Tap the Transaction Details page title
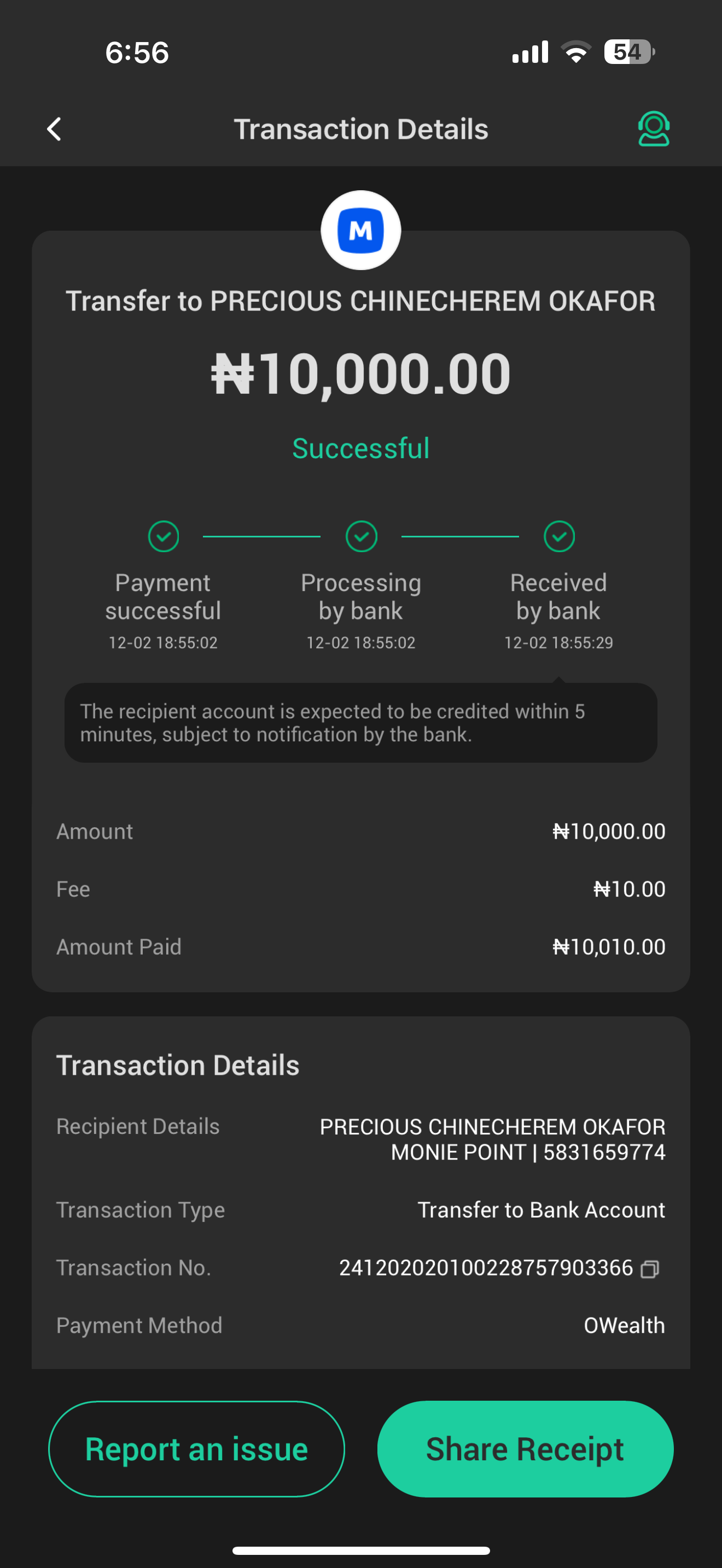 point(361,129)
